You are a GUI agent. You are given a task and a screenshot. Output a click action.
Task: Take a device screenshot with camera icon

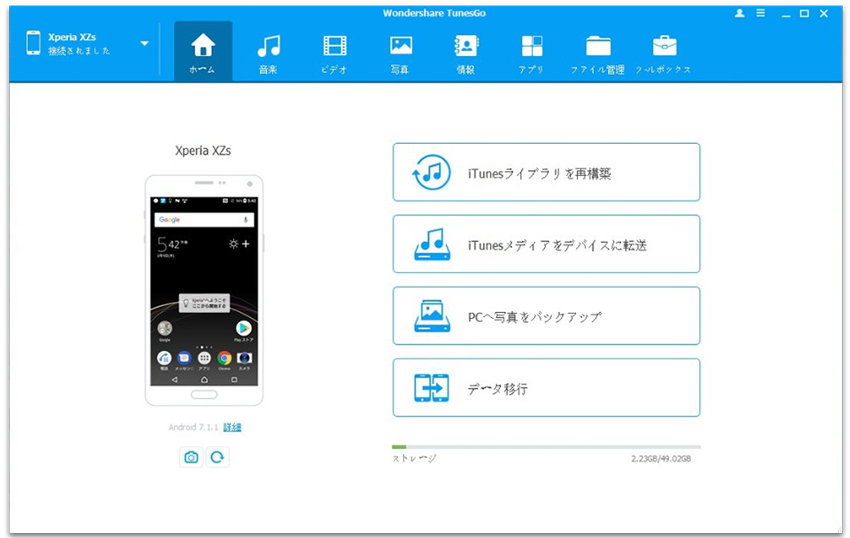(x=191, y=457)
